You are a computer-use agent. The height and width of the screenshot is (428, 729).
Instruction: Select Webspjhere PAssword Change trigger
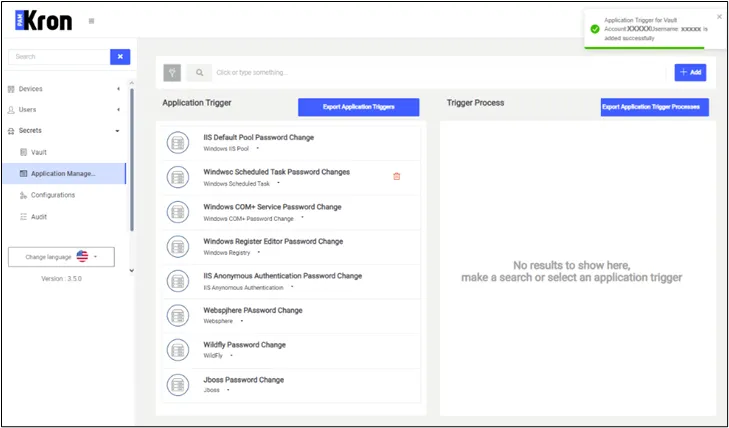(x=292, y=316)
